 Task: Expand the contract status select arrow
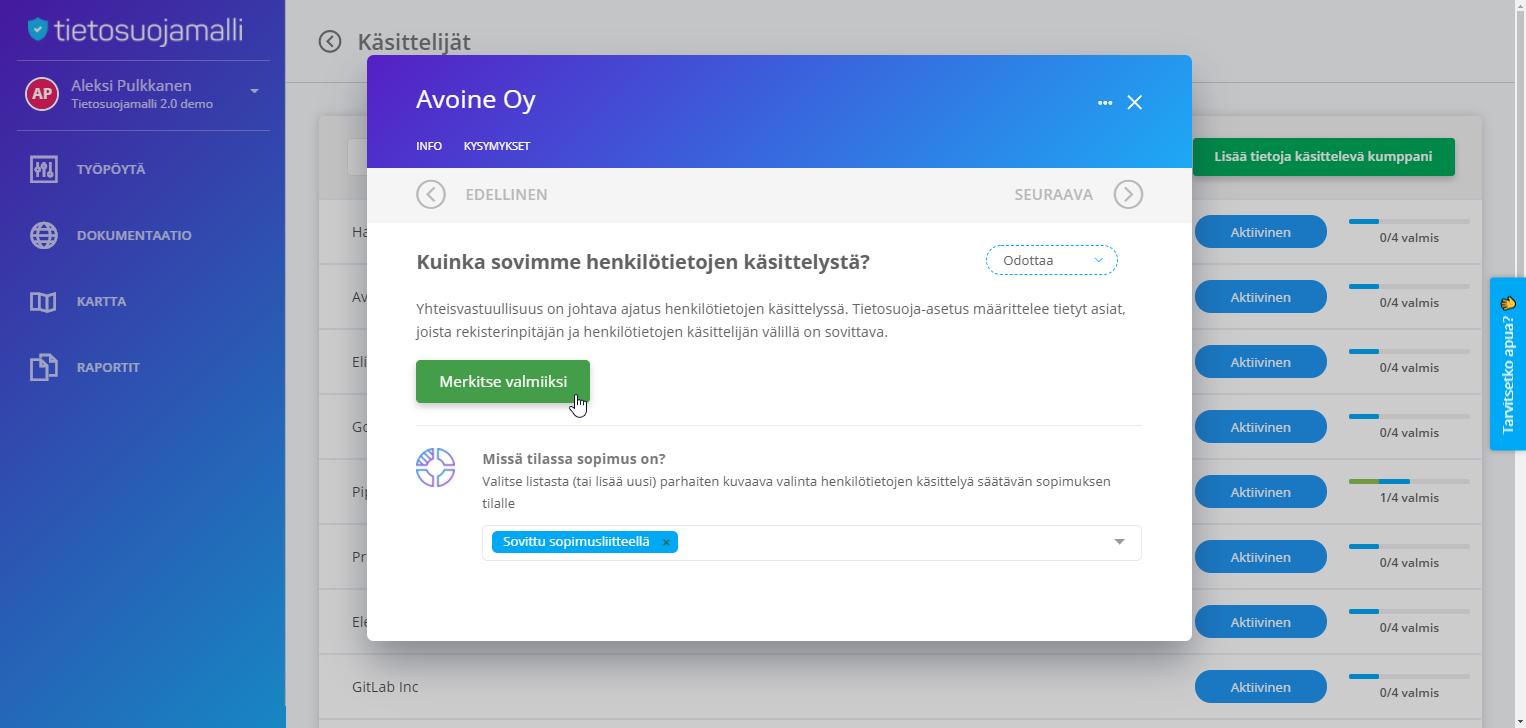pyautogui.click(x=1120, y=542)
